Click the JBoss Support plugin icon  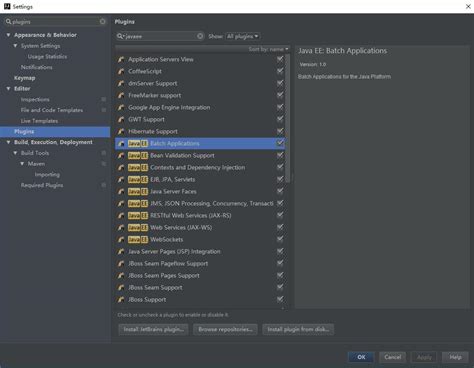121,299
